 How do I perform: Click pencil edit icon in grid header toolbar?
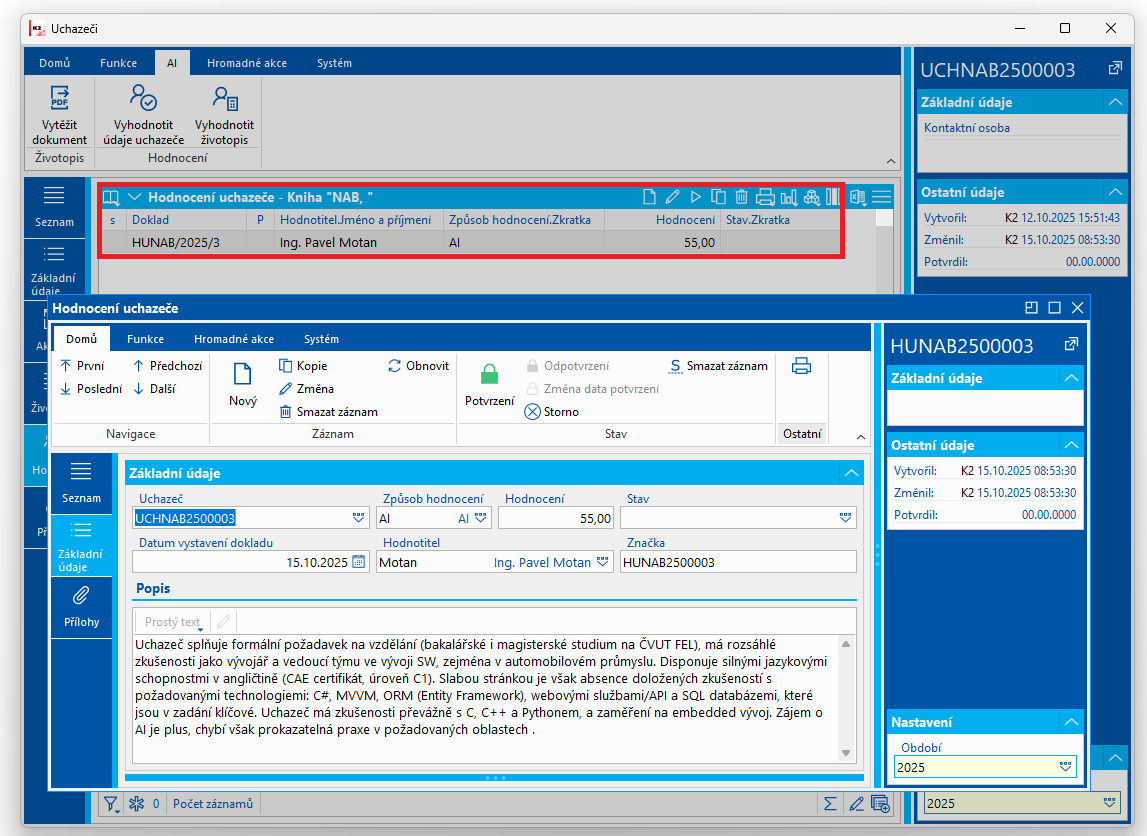click(672, 197)
